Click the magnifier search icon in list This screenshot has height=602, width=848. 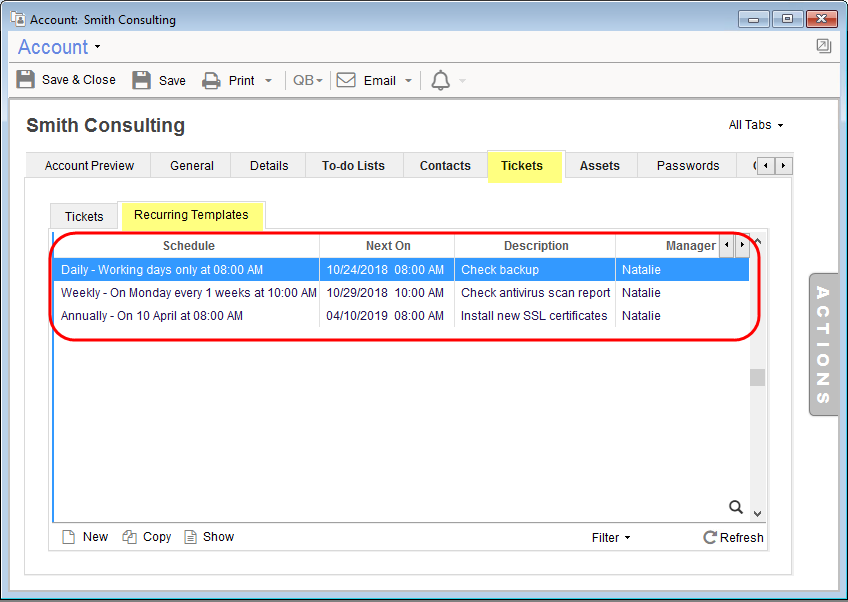(x=735, y=508)
